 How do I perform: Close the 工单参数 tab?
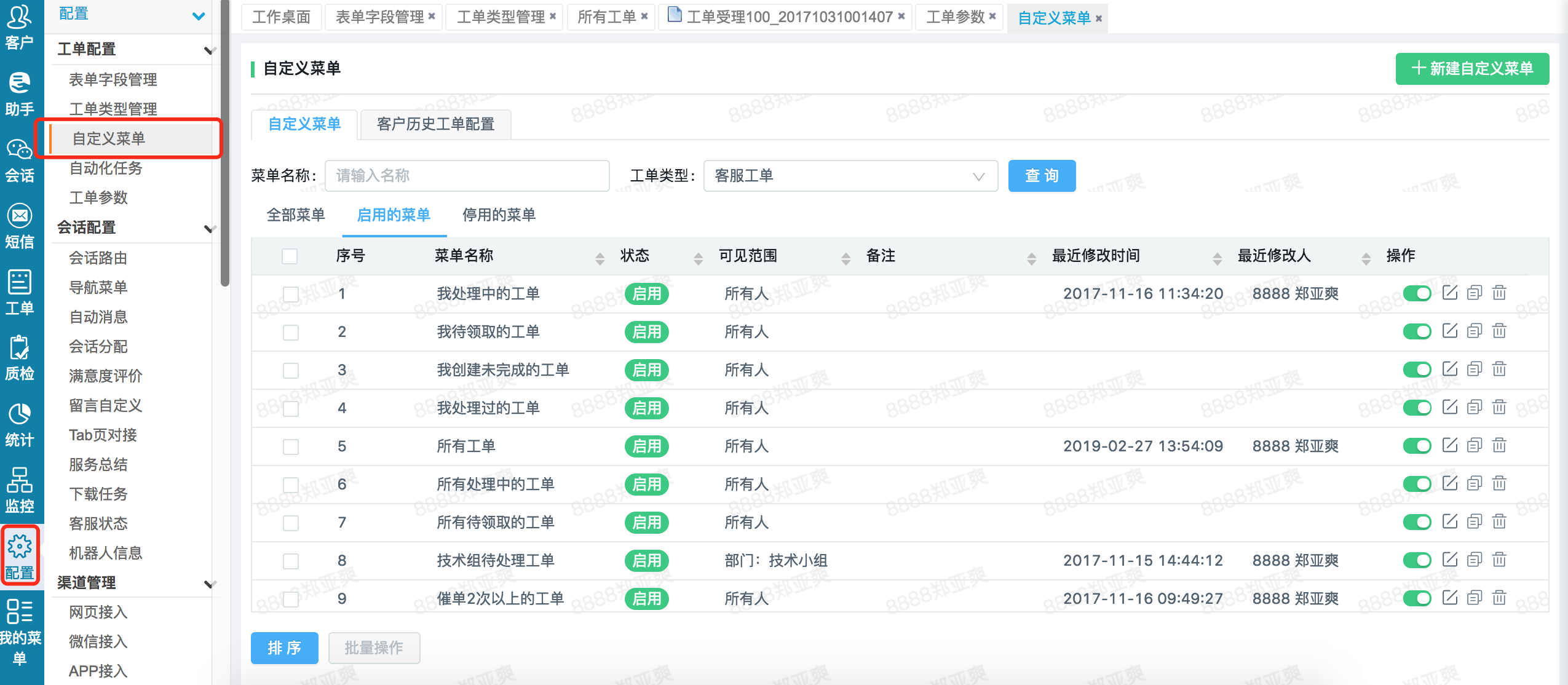(x=992, y=17)
